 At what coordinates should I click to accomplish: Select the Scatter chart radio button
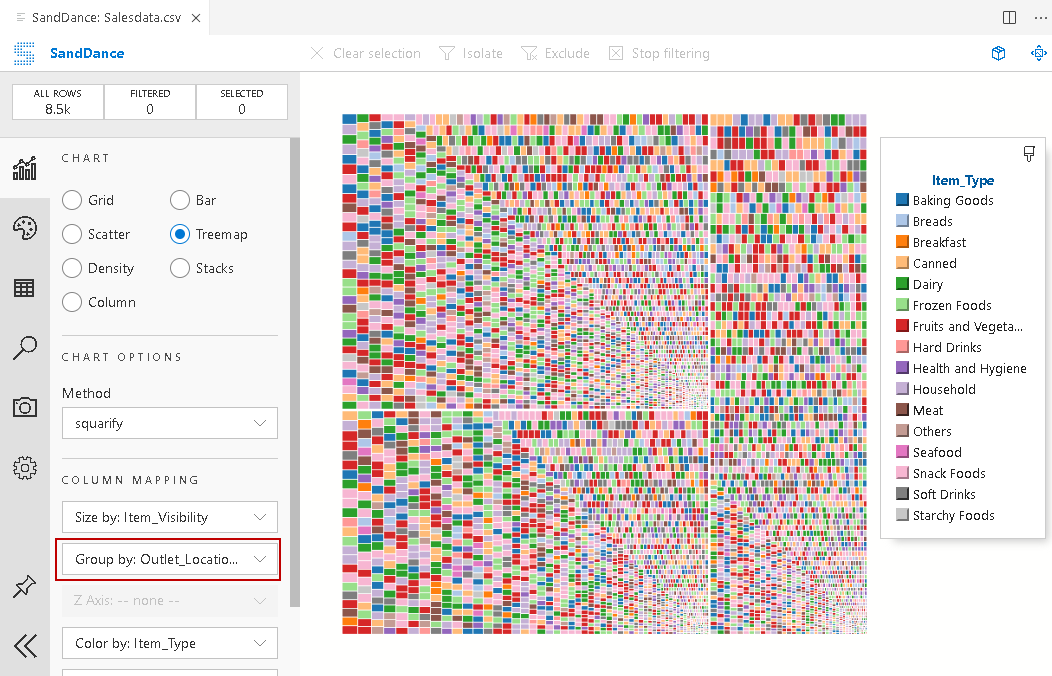72,234
